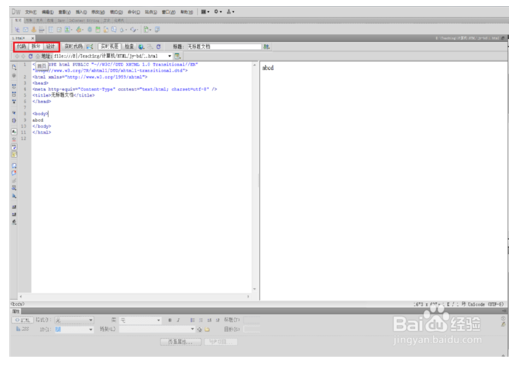
Task: Switch to Code view button
Action: [22, 47]
